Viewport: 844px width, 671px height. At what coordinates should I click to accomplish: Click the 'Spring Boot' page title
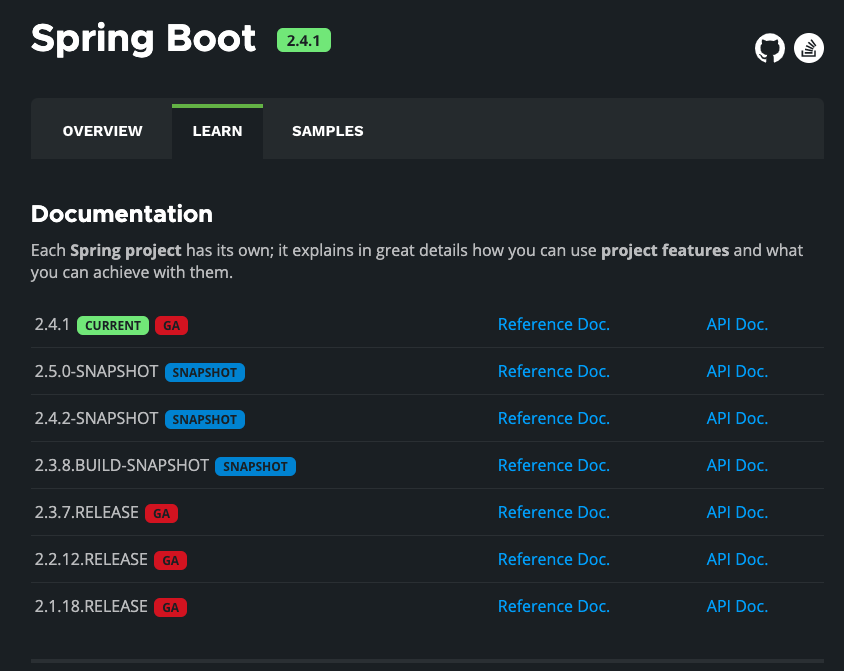(x=143, y=39)
